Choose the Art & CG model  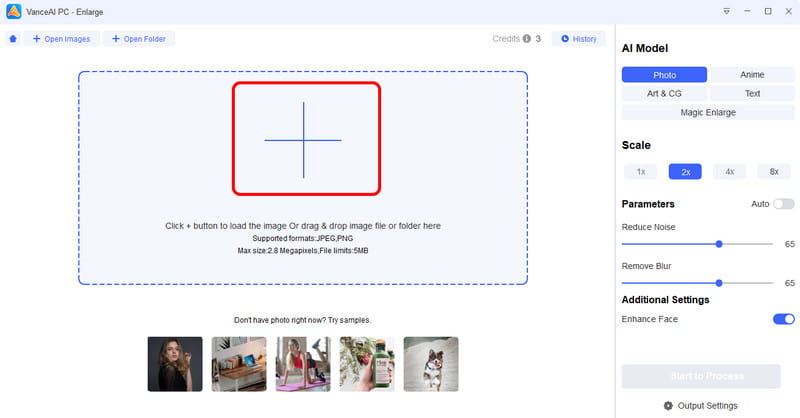coord(664,93)
